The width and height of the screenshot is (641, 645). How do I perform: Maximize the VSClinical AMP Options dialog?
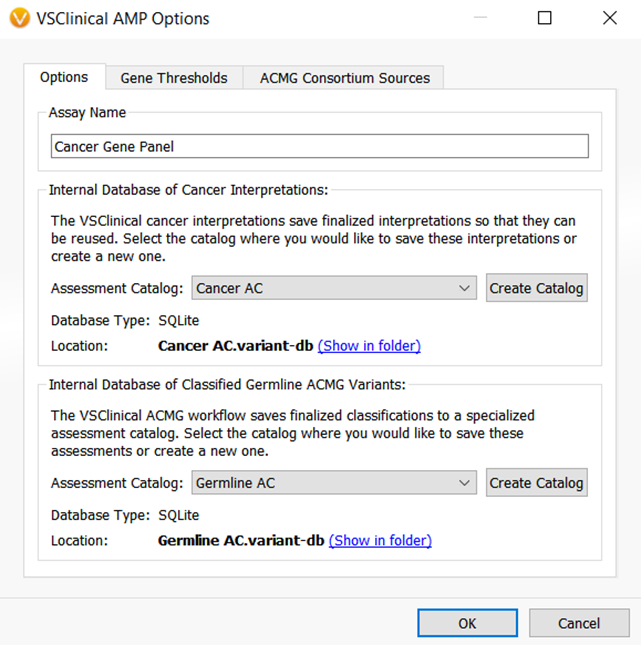pos(544,18)
